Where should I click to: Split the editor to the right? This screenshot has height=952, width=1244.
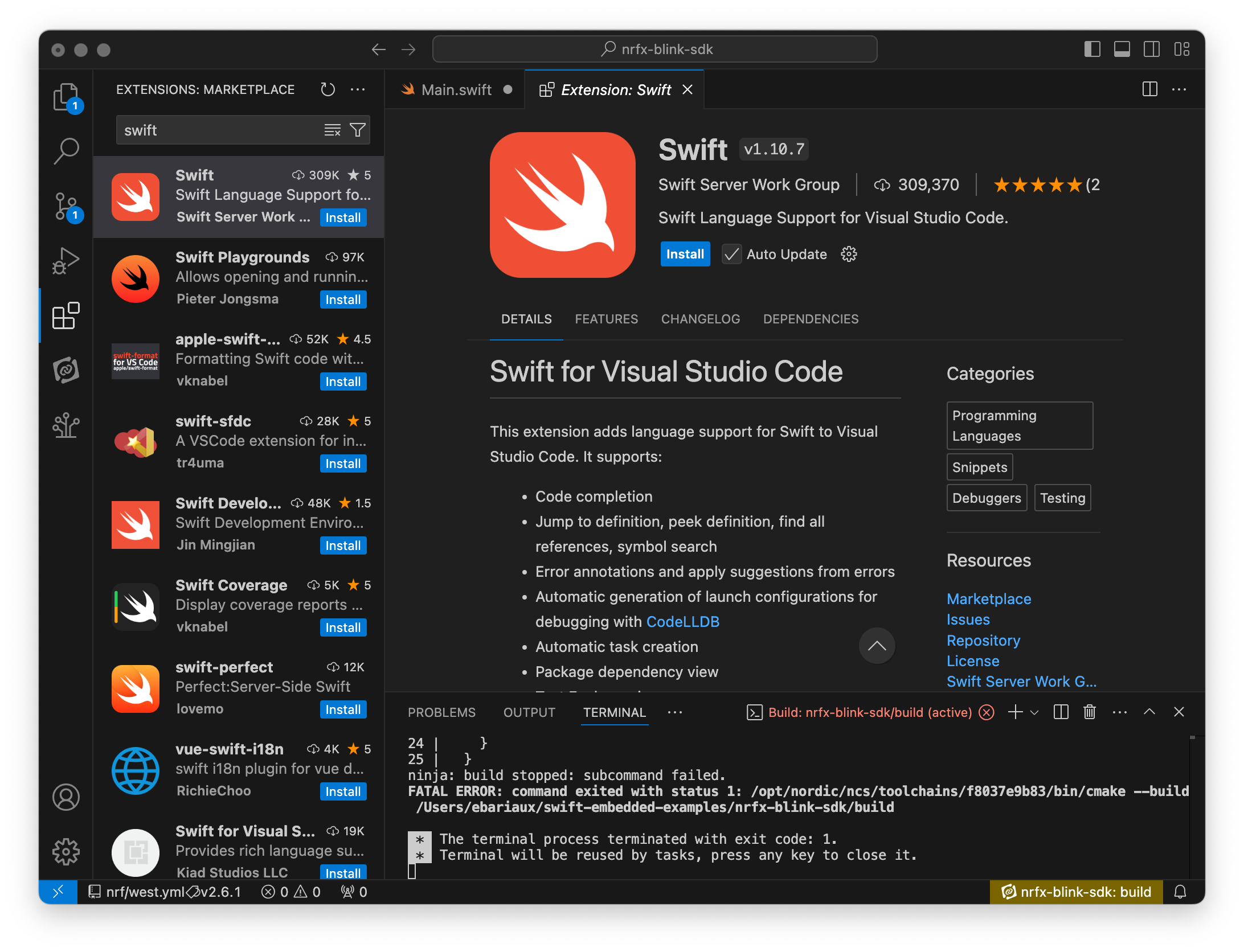tap(1150, 89)
